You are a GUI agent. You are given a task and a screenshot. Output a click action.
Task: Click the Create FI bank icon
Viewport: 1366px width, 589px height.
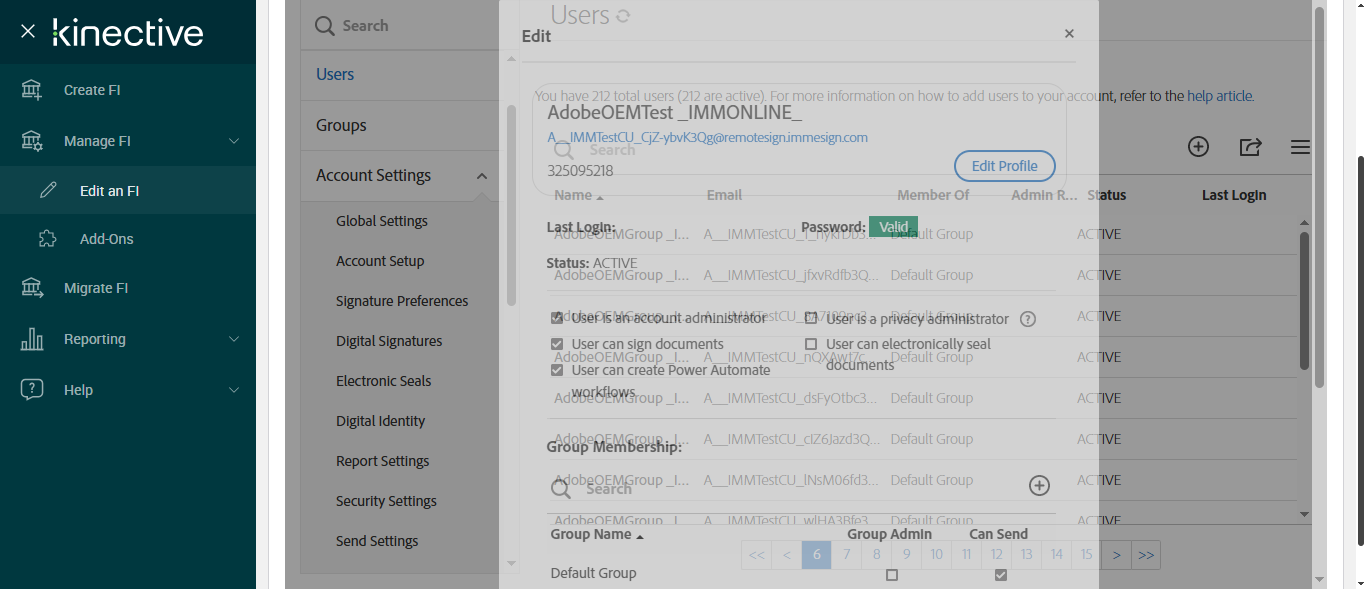pos(32,90)
